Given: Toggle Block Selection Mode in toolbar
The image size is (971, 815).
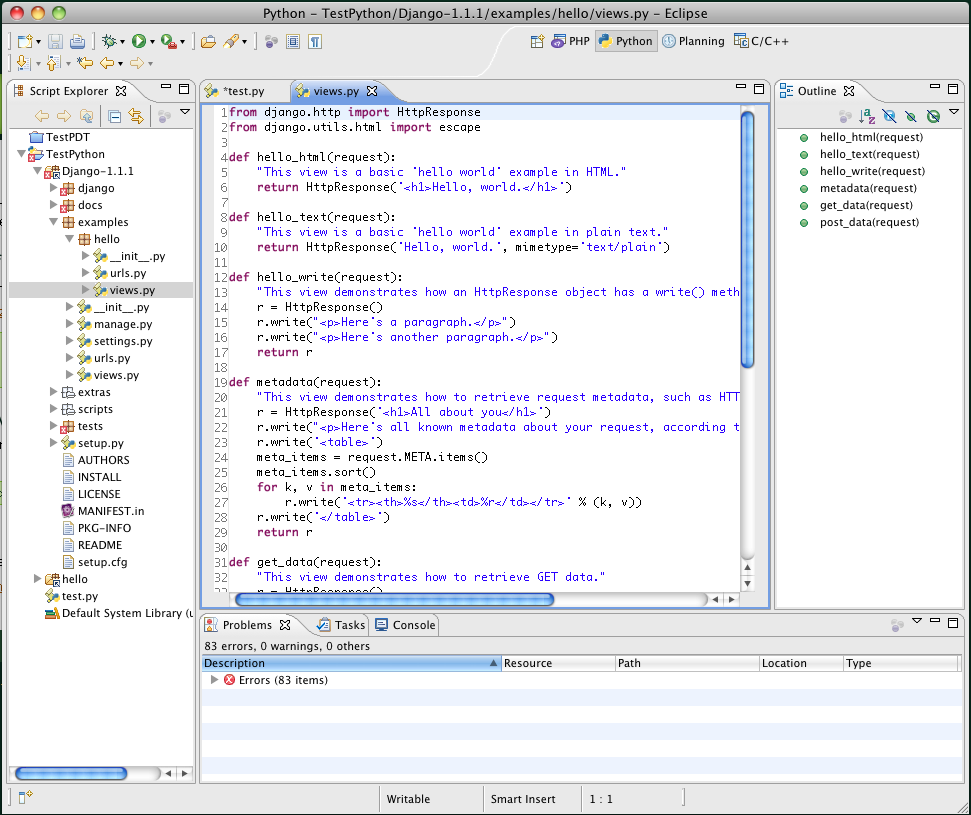Looking at the screenshot, I should 294,41.
